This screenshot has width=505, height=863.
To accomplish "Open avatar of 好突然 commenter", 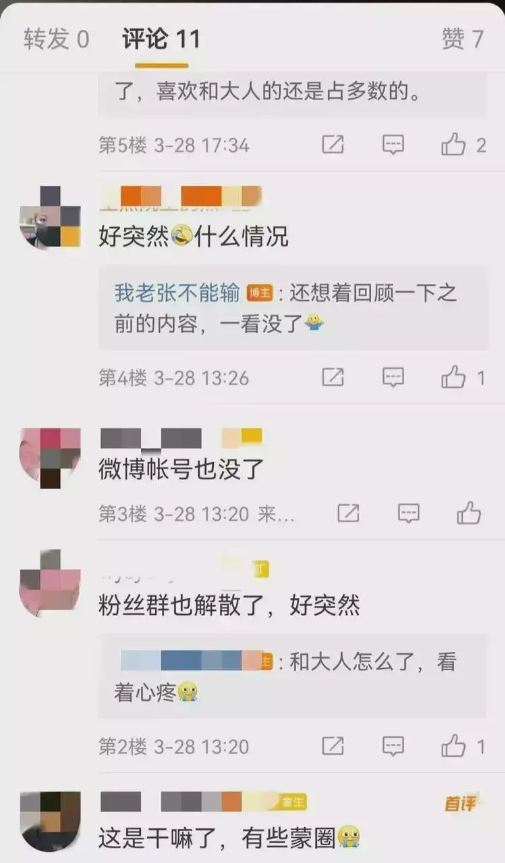I will 50,217.
